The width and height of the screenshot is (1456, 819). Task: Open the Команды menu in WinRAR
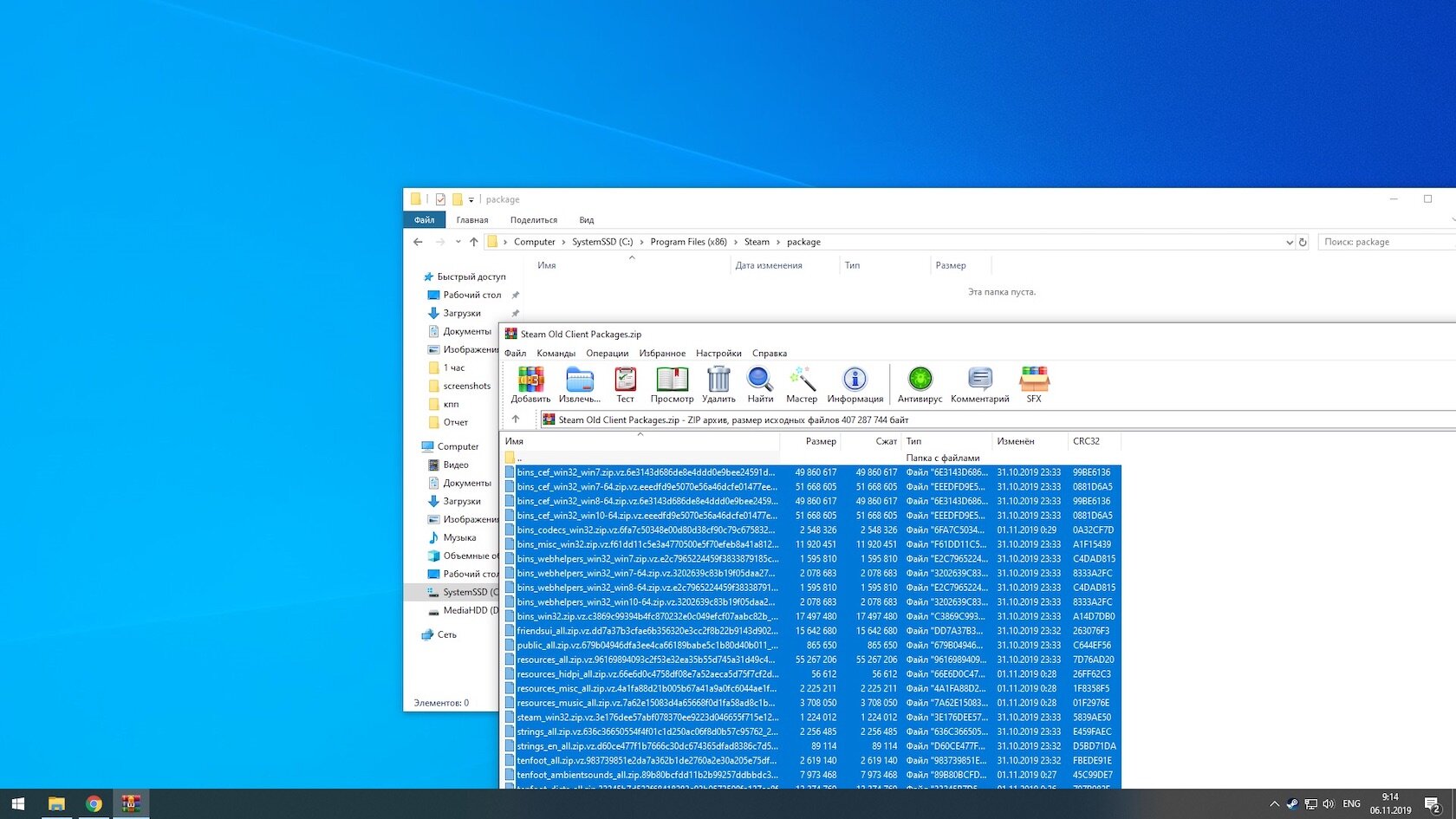pos(556,353)
